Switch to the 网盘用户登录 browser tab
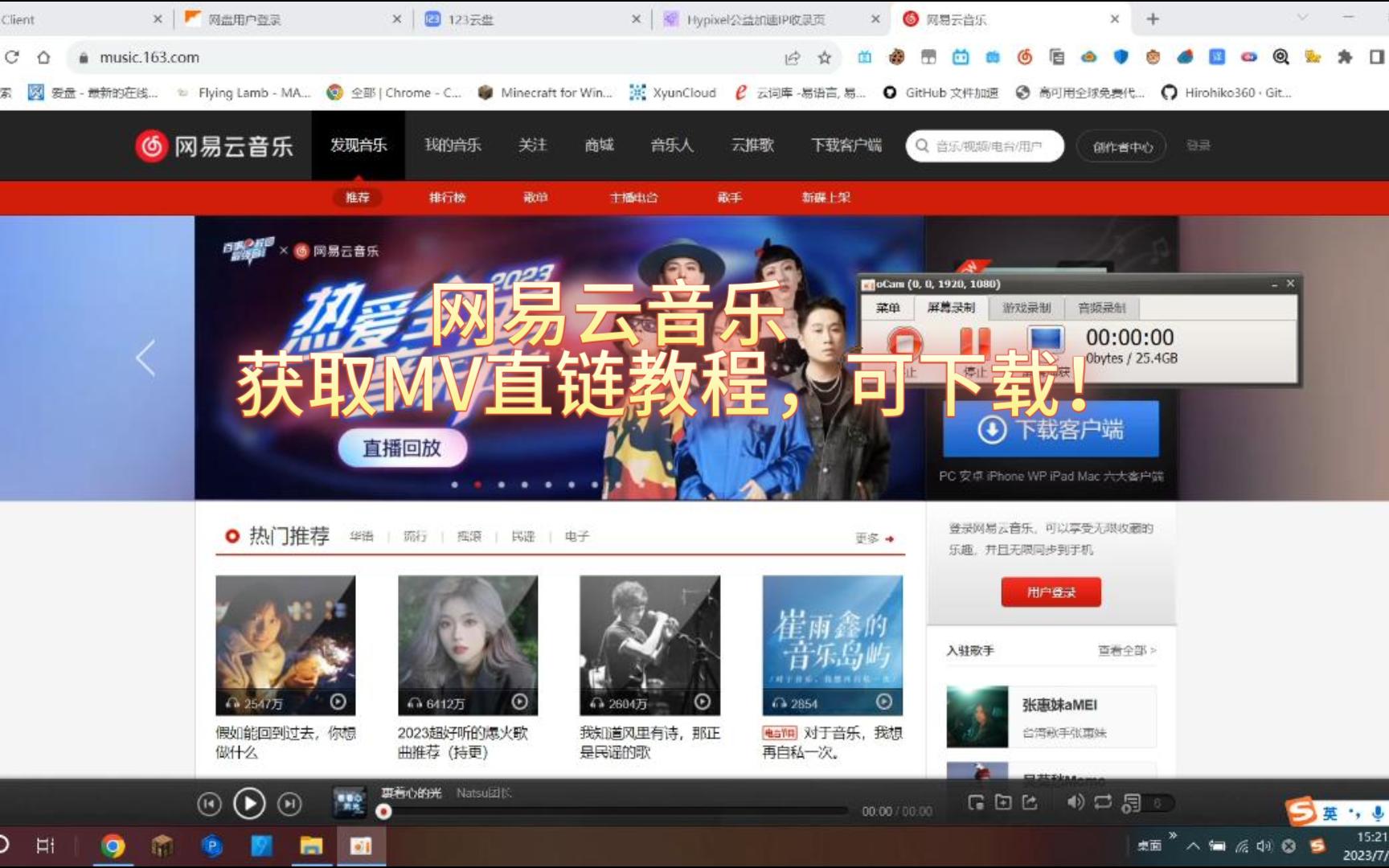 tap(293, 19)
